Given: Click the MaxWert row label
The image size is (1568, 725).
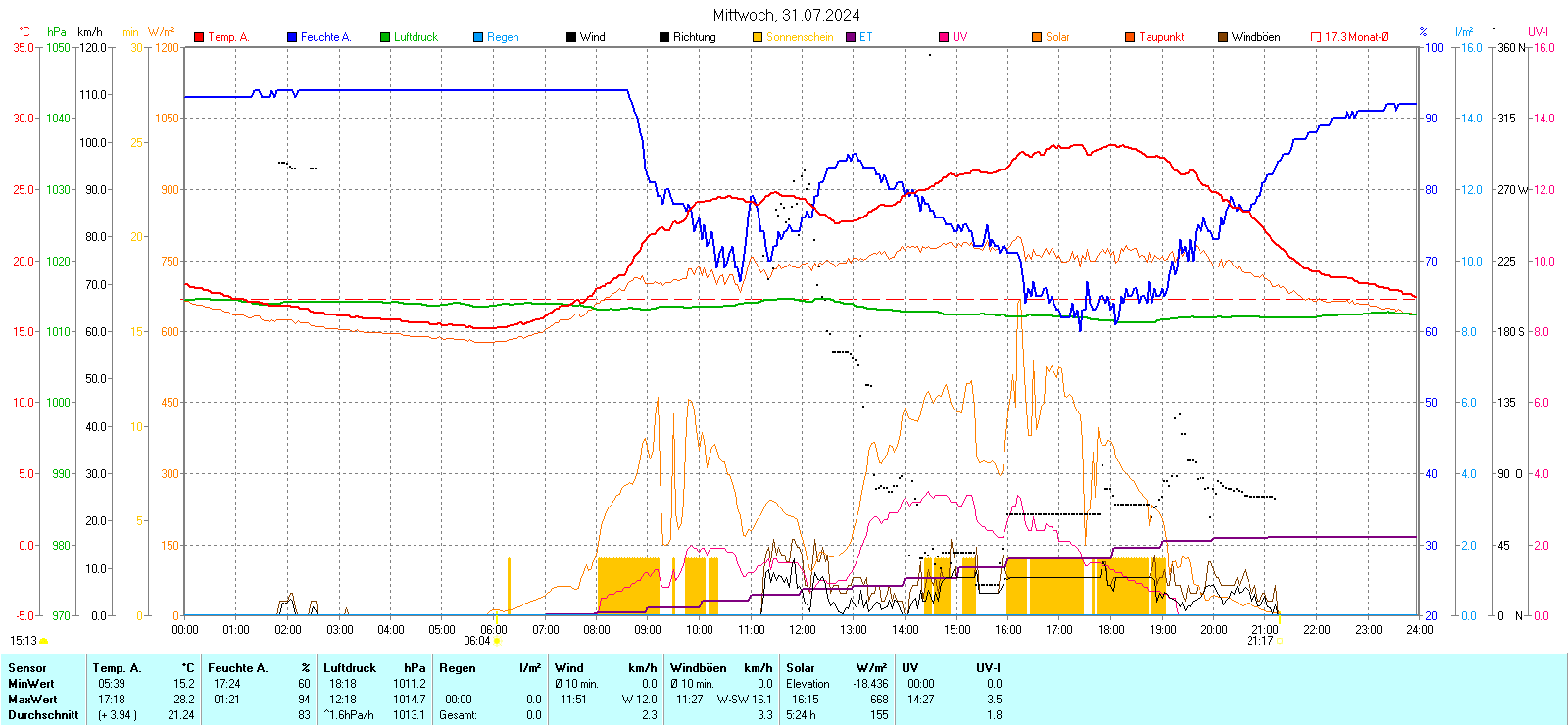Looking at the screenshot, I should [32, 700].
